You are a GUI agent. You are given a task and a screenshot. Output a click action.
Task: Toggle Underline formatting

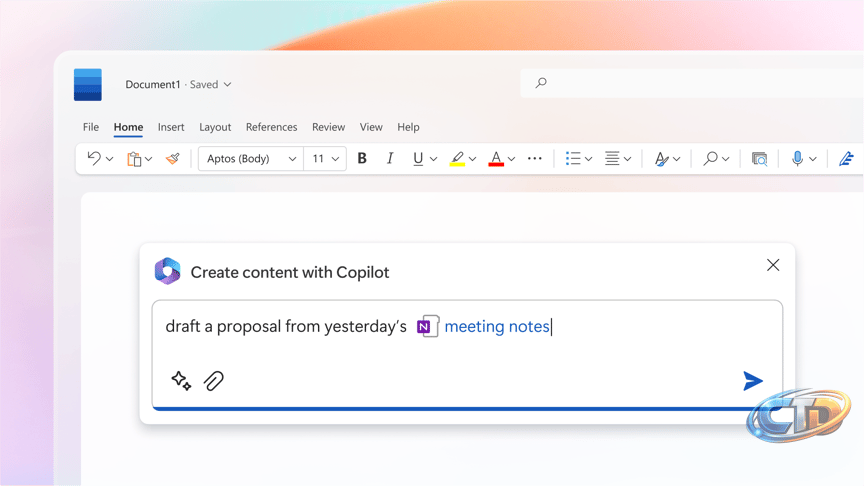[x=418, y=159]
